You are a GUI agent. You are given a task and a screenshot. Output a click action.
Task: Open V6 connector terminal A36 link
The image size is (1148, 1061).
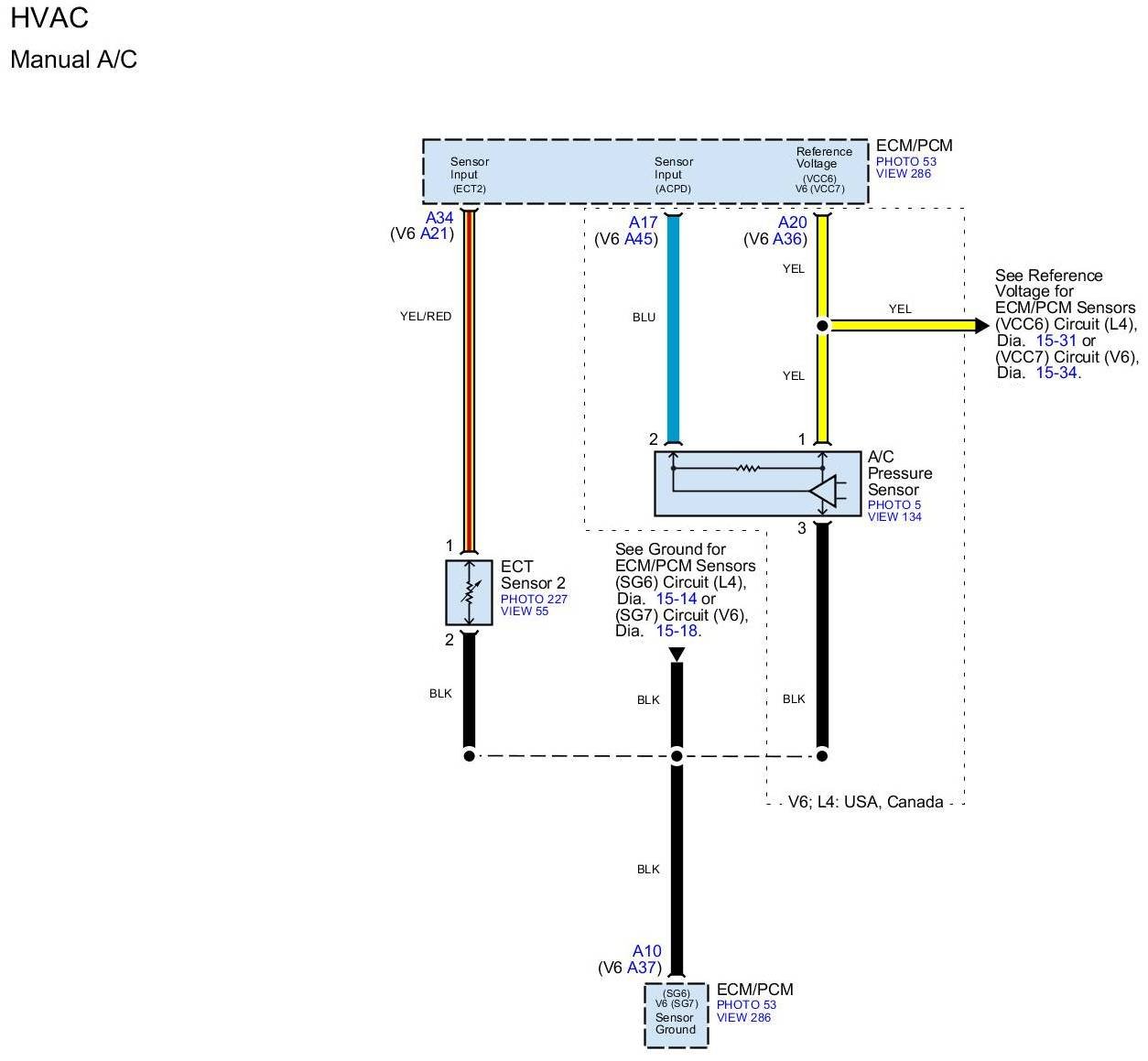[x=787, y=239]
